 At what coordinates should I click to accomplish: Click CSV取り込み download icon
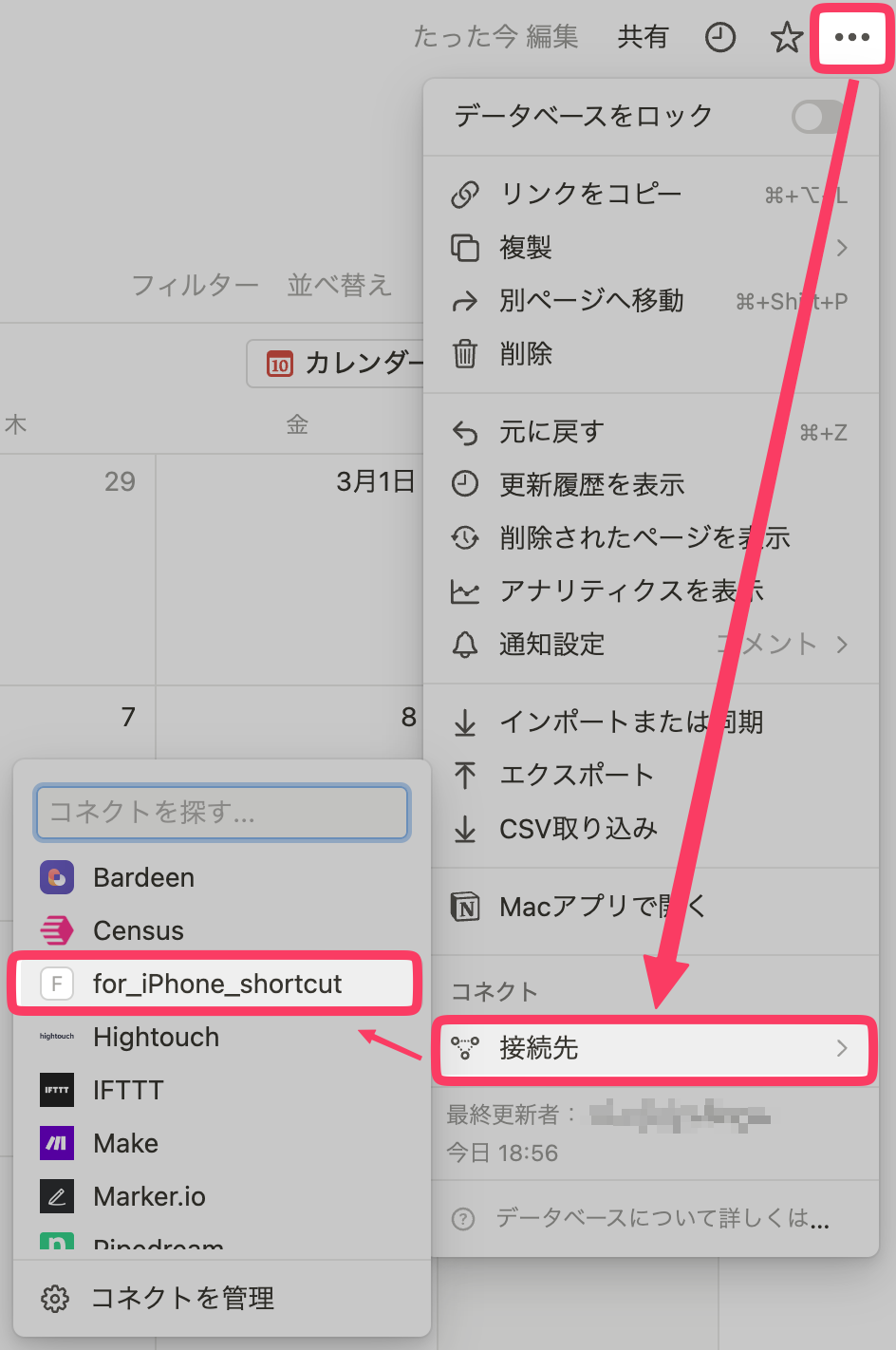click(x=465, y=829)
